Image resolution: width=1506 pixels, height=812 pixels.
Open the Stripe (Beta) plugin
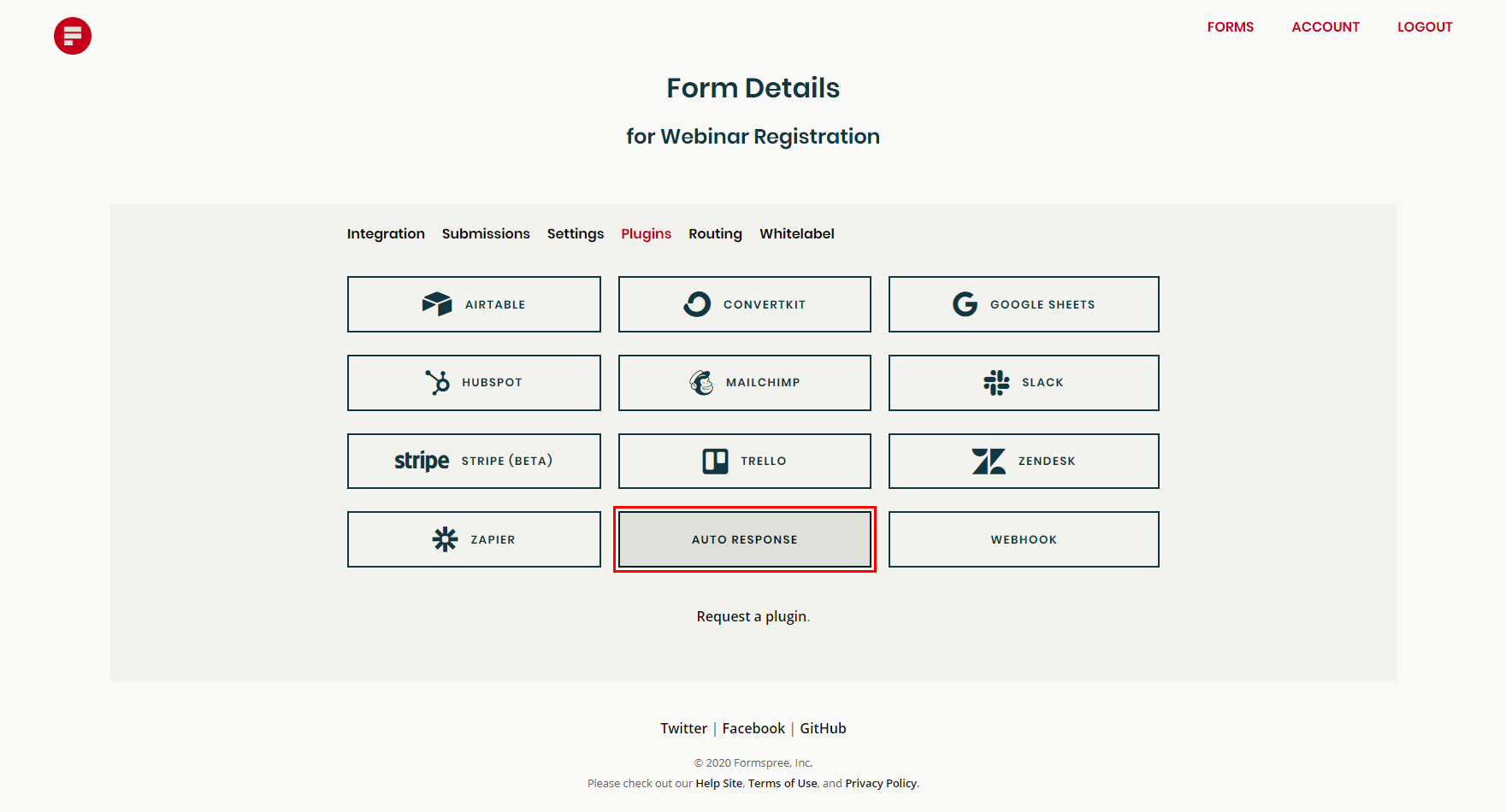(474, 461)
